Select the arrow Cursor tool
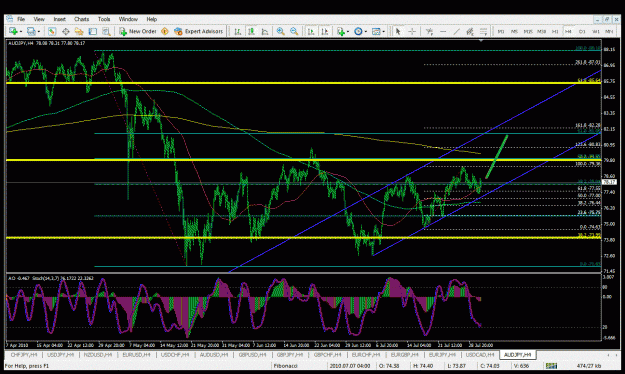625x374 pixels. 398,31
